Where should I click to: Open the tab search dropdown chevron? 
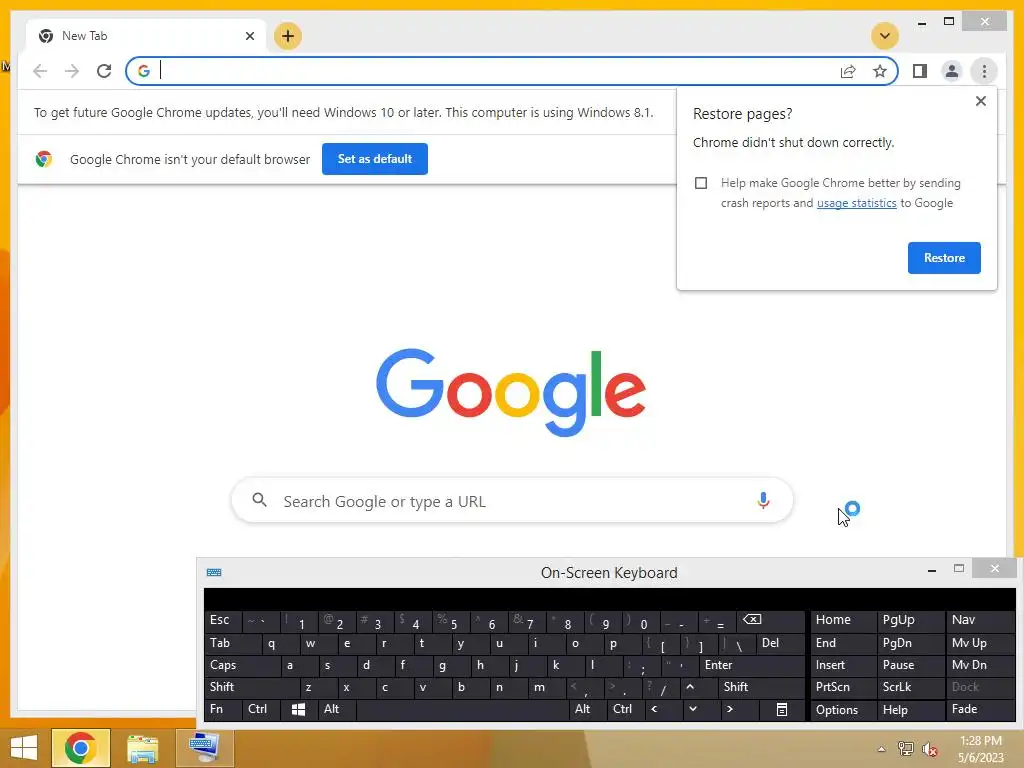tap(885, 36)
